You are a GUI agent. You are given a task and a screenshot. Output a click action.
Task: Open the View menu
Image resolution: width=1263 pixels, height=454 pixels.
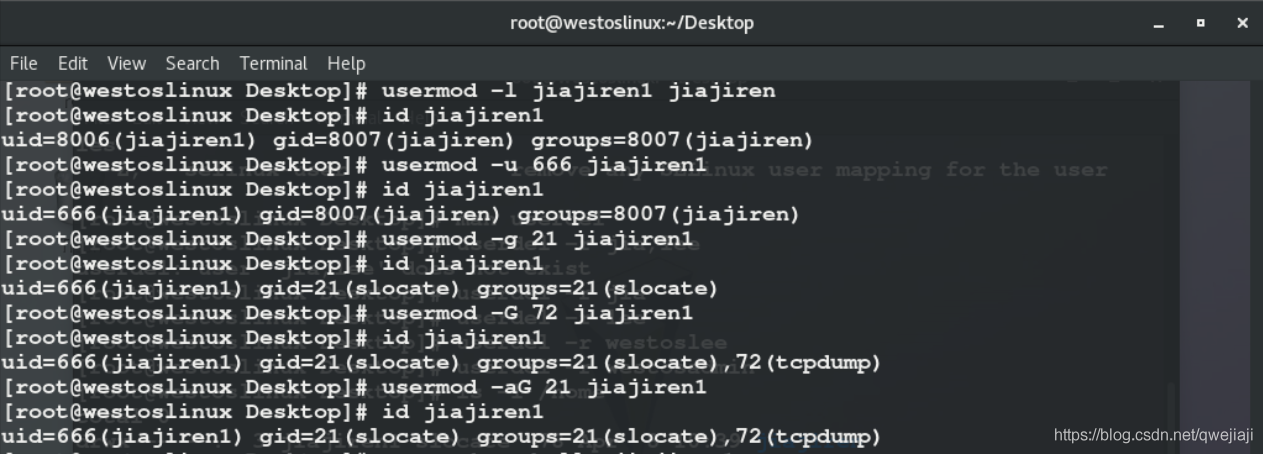point(126,63)
